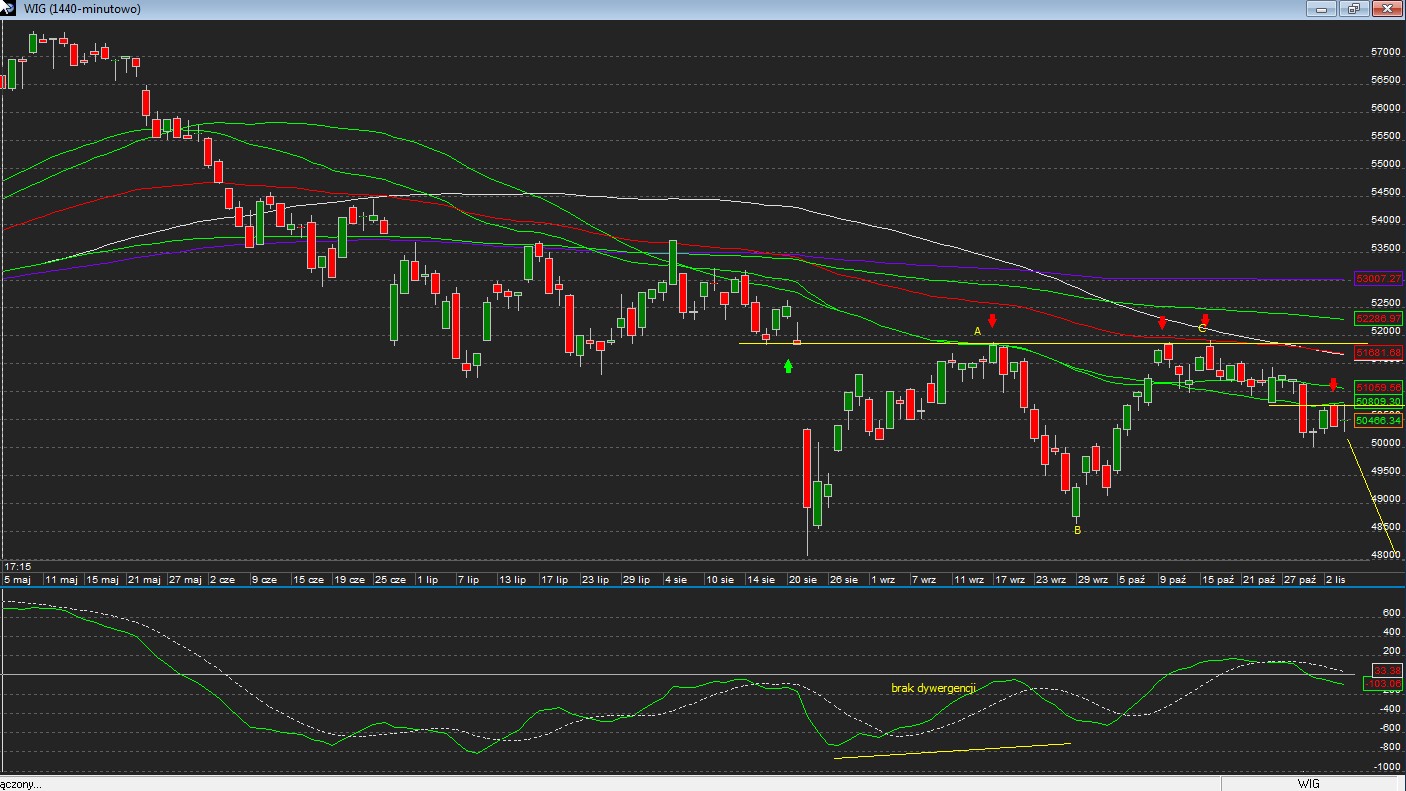The image size is (1406, 791).
Task: Click the purple 53007.27 price tag
Action: click(x=1378, y=279)
